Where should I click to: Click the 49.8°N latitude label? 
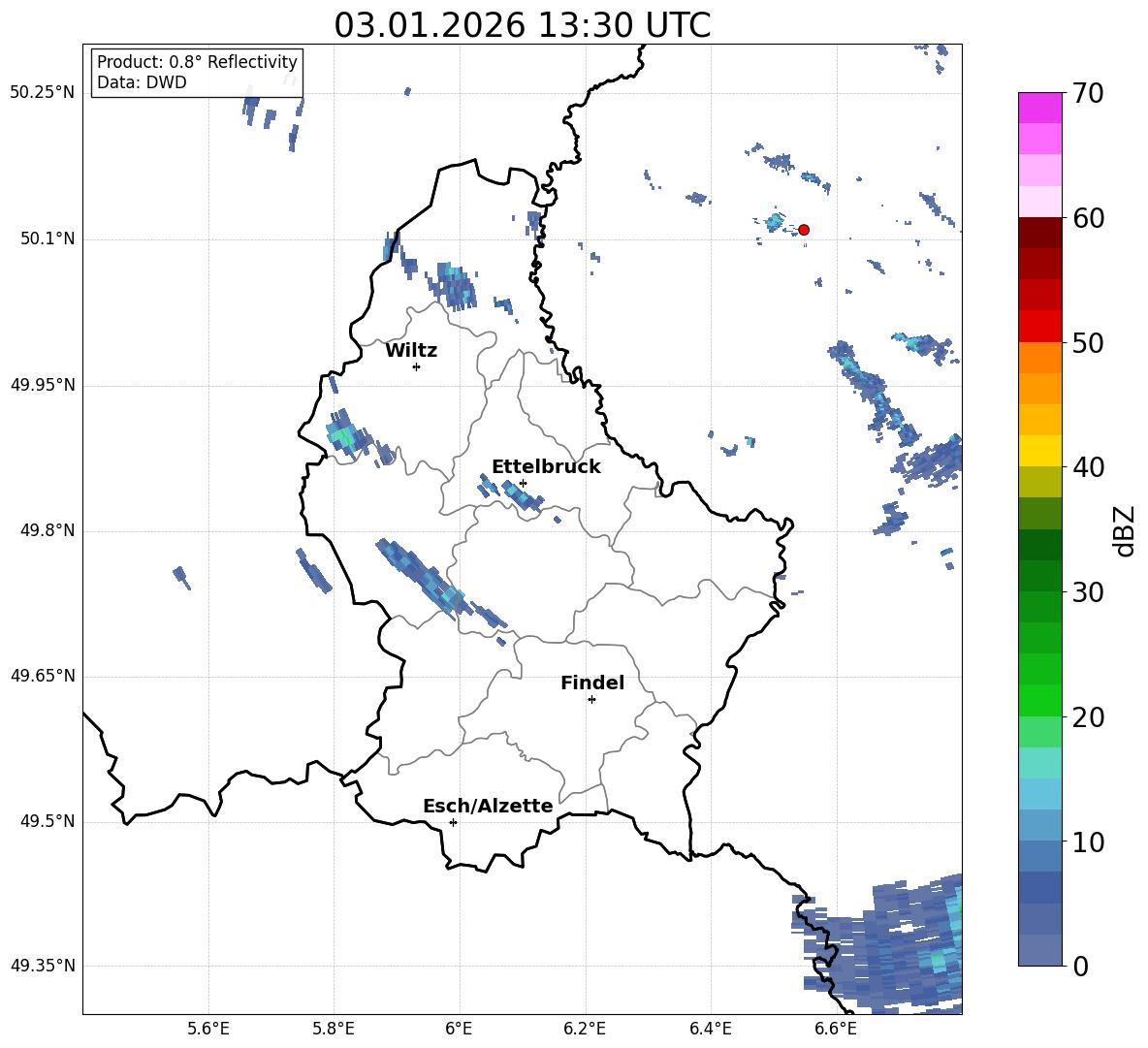(x=48, y=530)
